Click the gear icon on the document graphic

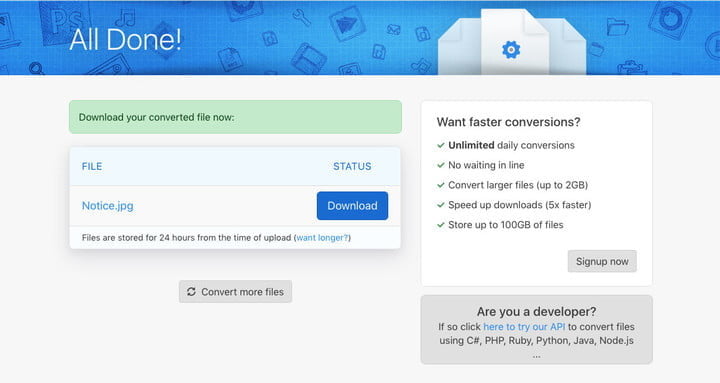coord(511,50)
